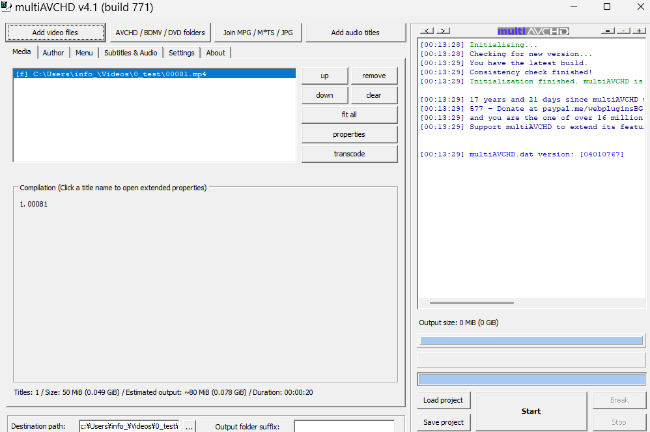
Task: Click the Output folder suffix field
Action: coord(343,427)
